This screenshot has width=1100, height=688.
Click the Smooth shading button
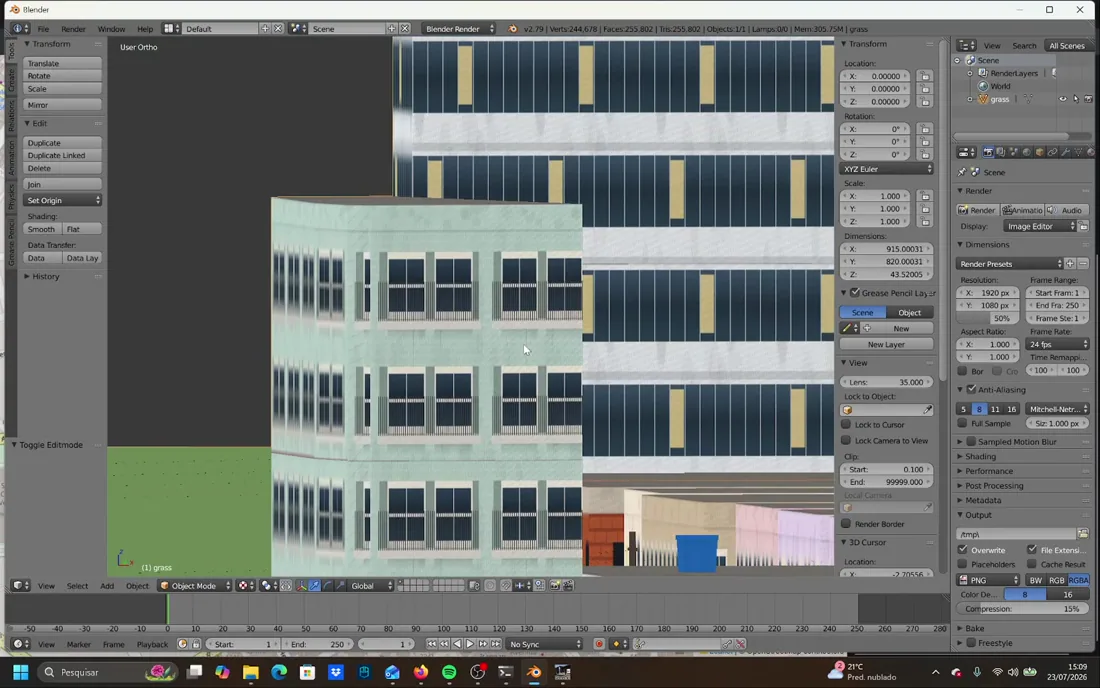point(41,229)
